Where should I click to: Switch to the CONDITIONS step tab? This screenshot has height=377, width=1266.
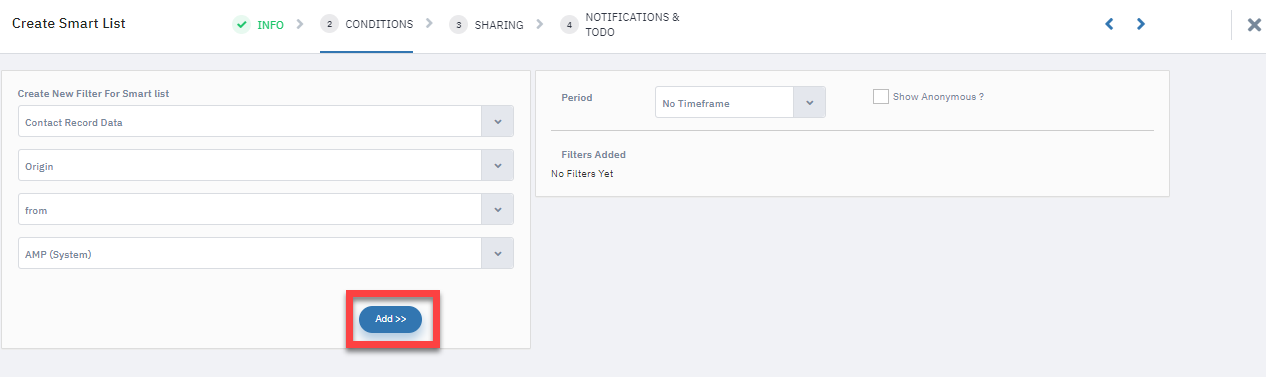[x=379, y=24]
